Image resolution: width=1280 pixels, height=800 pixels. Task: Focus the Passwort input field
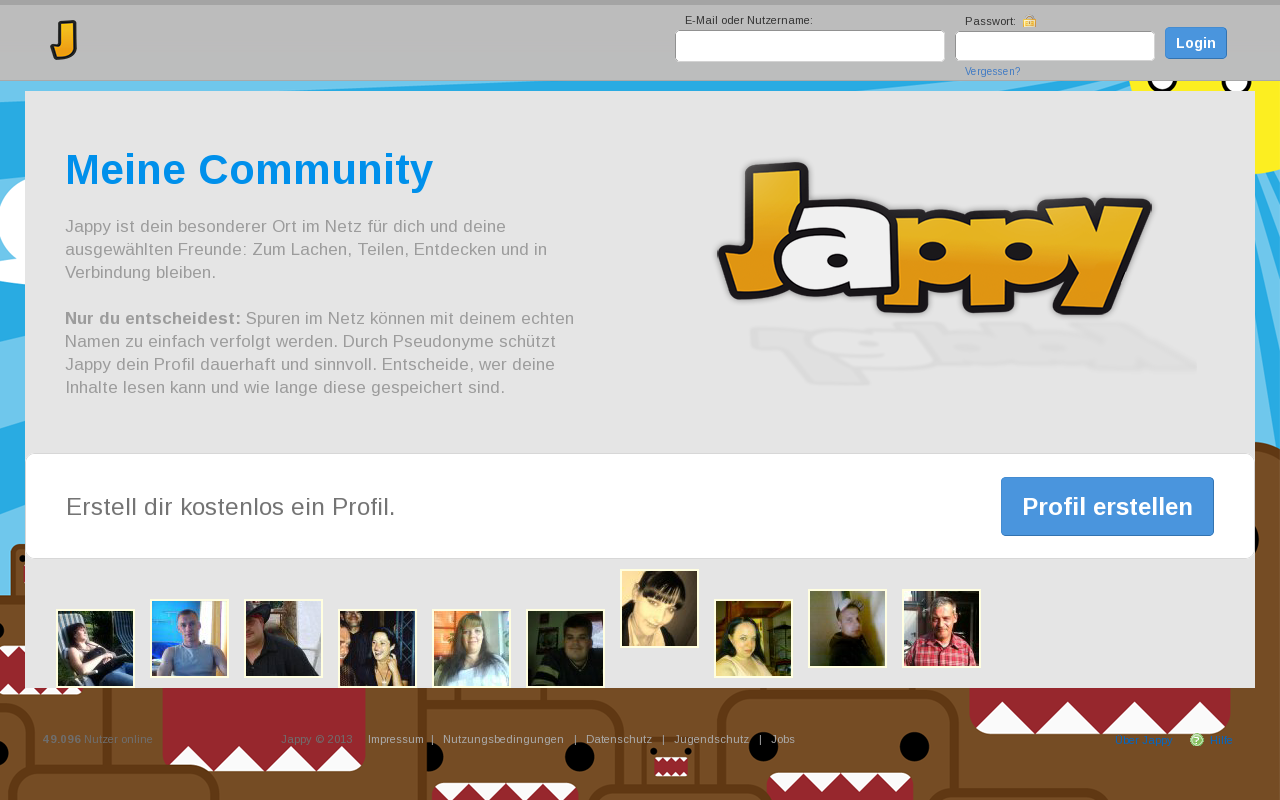pyautogui.click(x=1055, y=46)
